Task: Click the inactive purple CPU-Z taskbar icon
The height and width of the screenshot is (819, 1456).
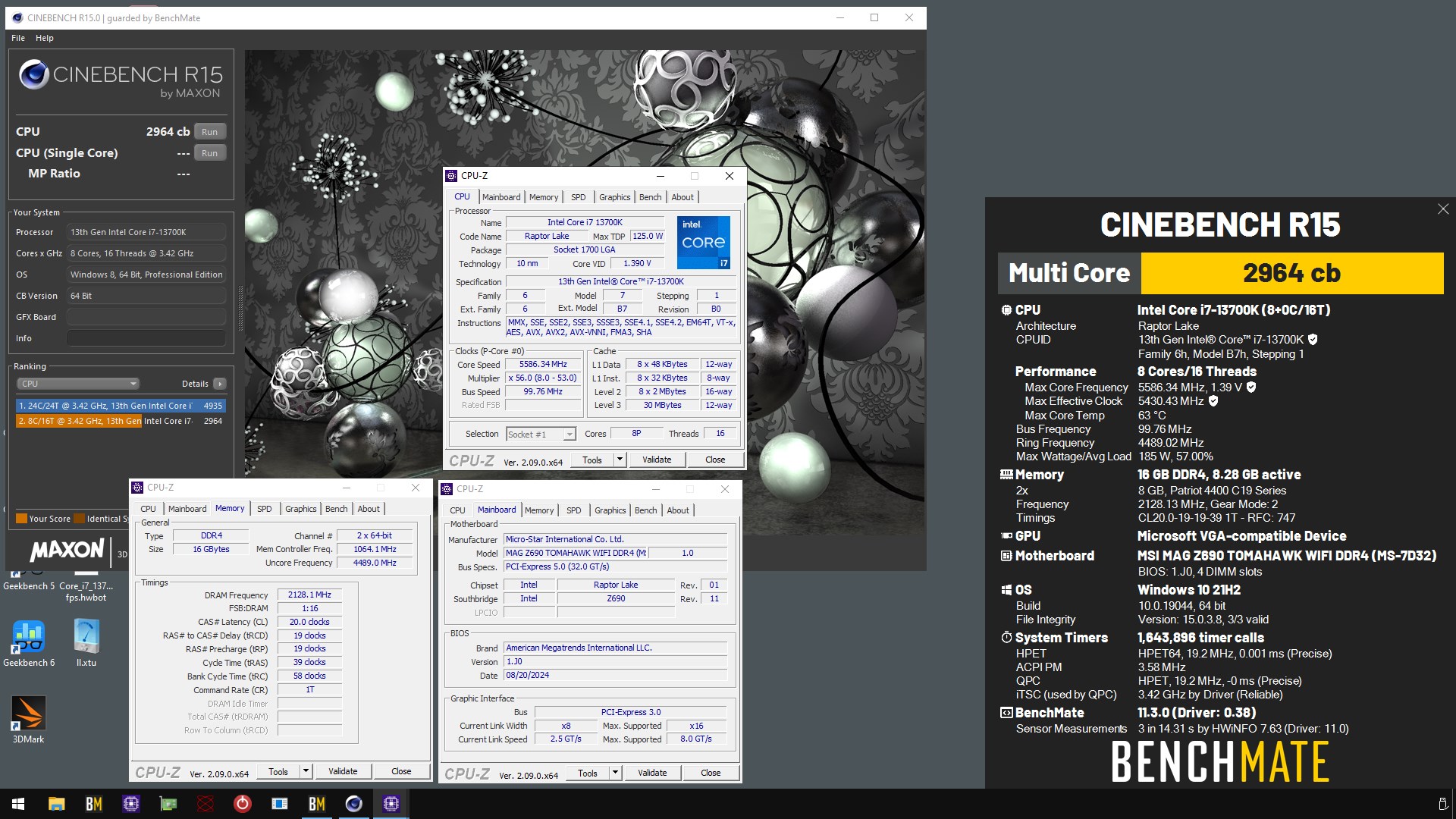Action: [x=131, y=804]
